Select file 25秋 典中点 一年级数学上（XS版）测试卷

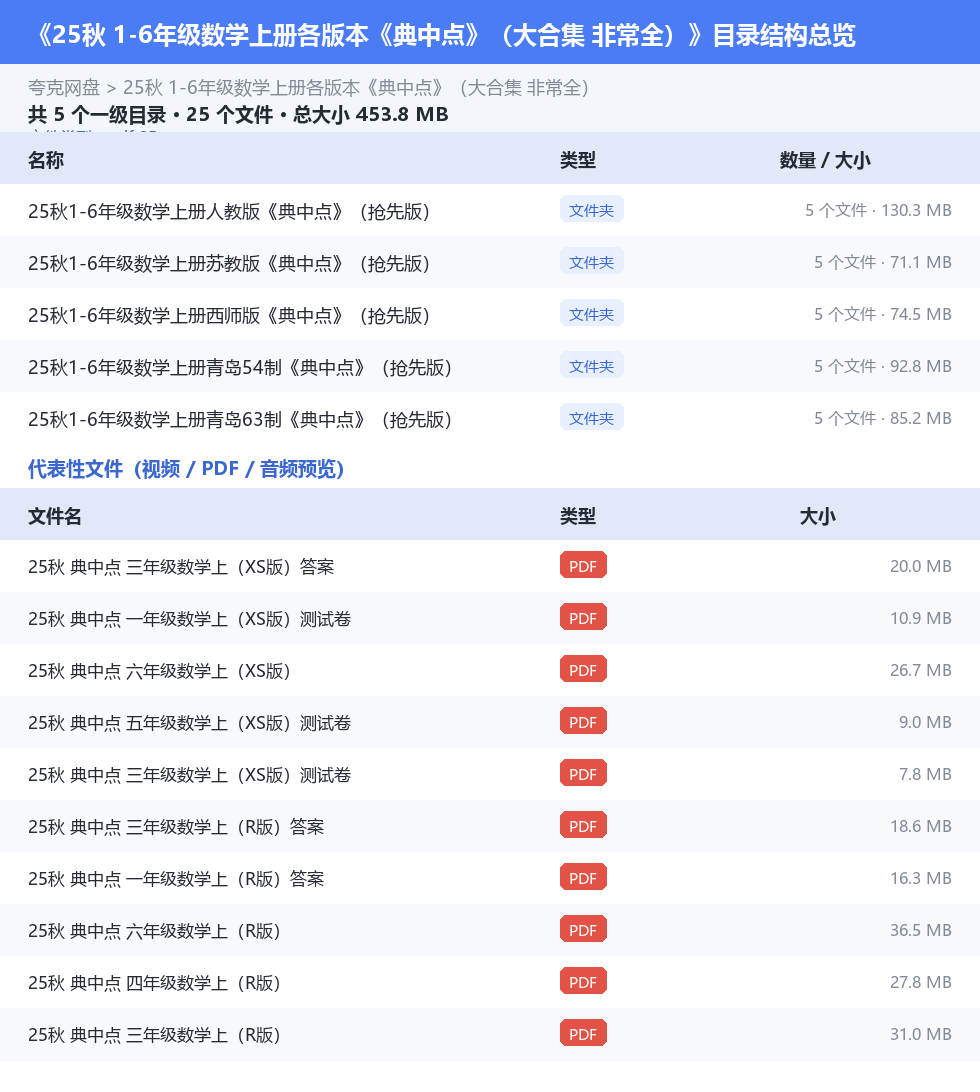(x=189, y=619)
